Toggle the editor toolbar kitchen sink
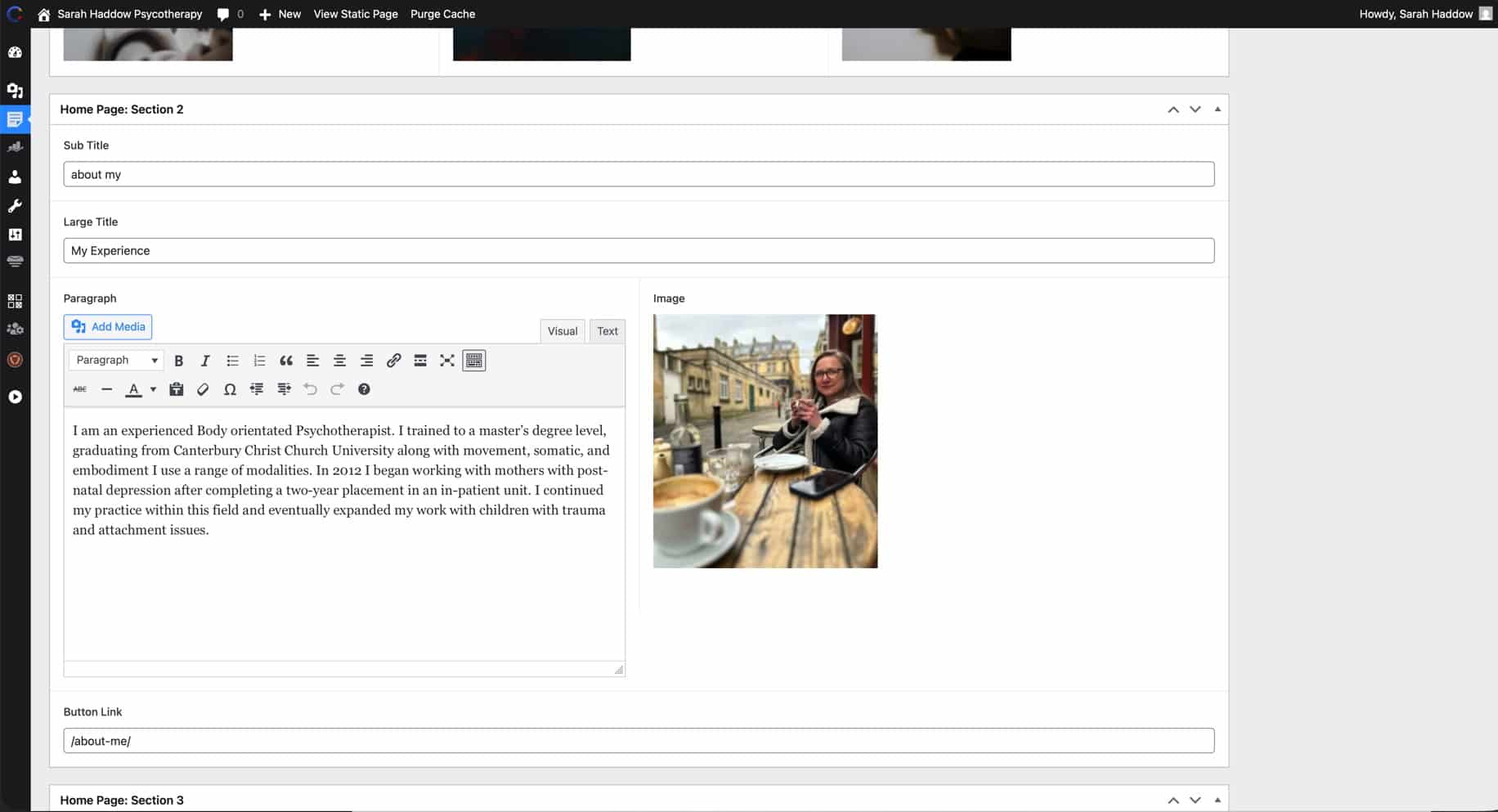Image resolution: width=1498 pixels, height=812 pixels. coord(474,361)
